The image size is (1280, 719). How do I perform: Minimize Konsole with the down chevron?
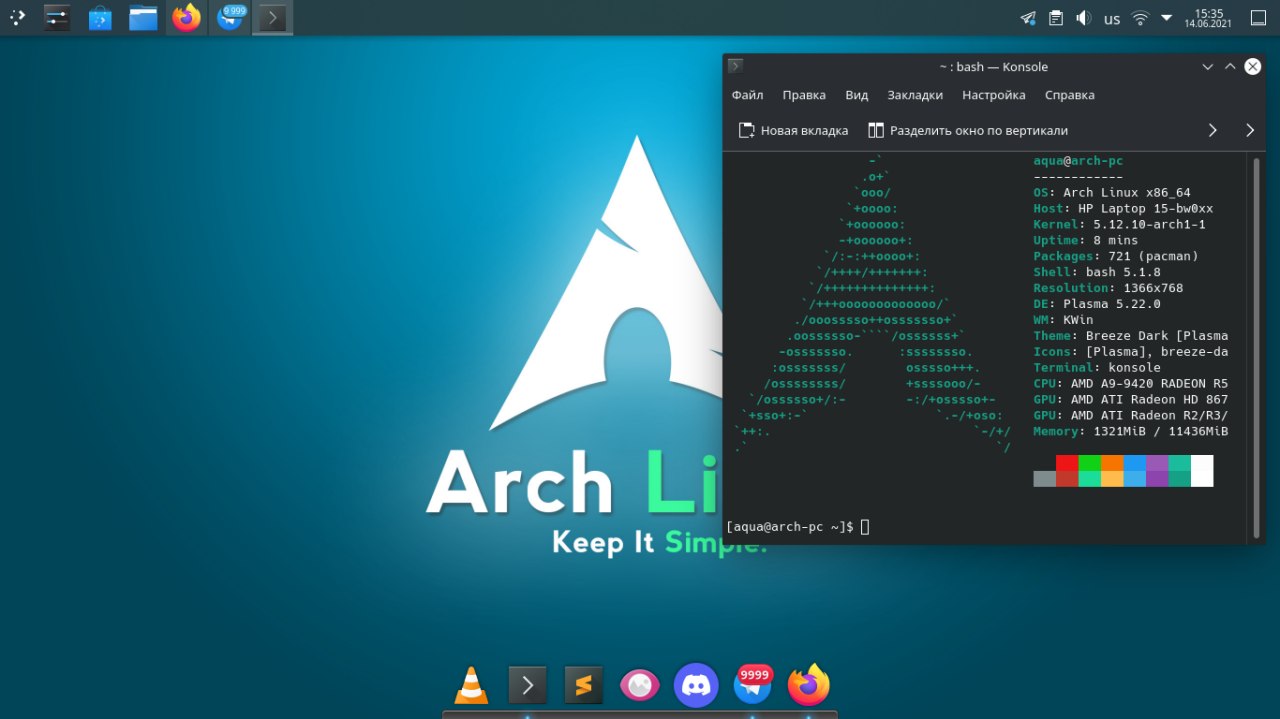pos(1209,67)
